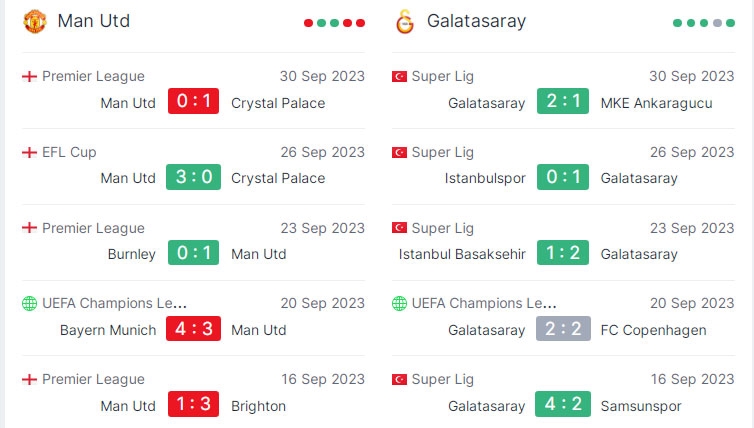Open the 3:0 EFL Cup score badge
The height and width of the screenshot is (428, 754).
click(193, 177)
